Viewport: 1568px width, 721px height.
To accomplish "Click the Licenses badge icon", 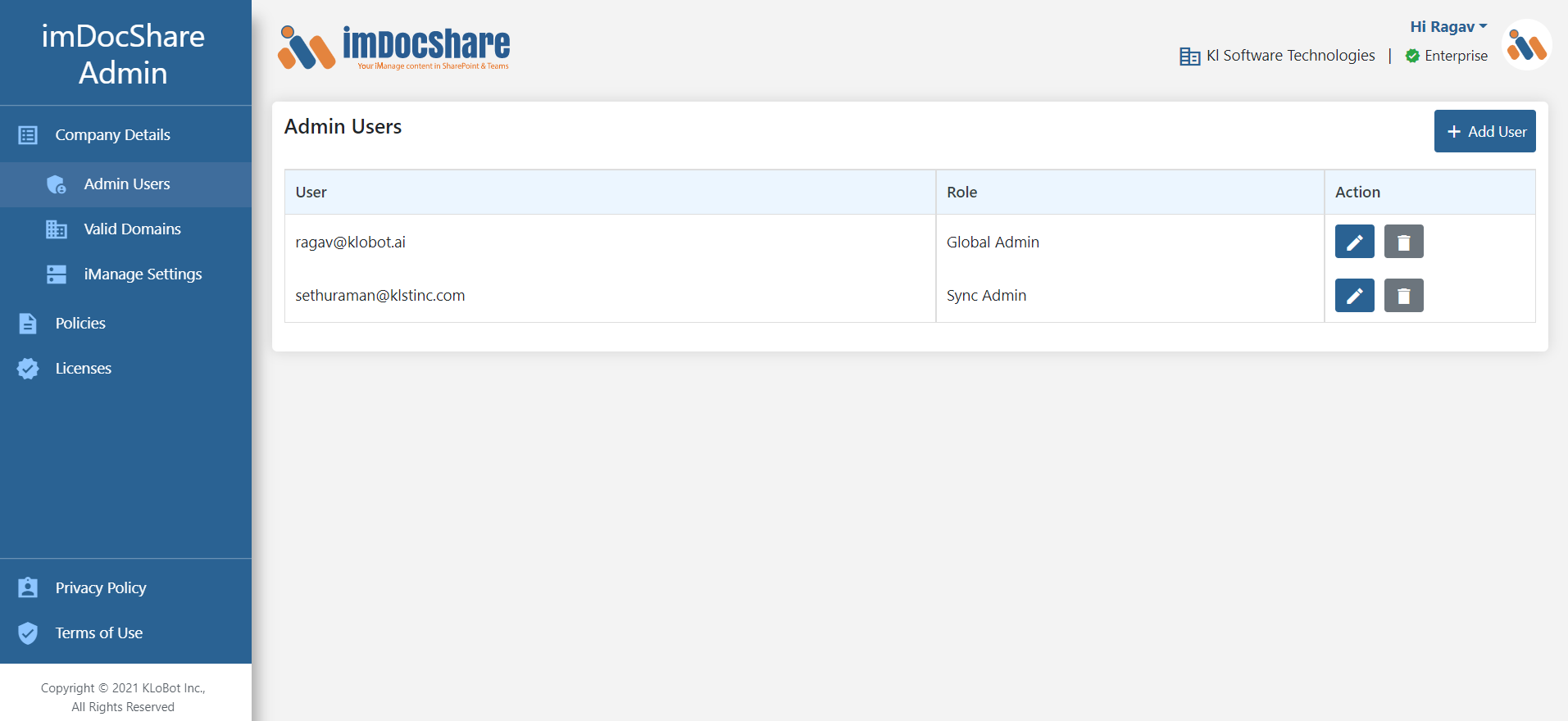I will pyautogui.click(x=28, y=369).
